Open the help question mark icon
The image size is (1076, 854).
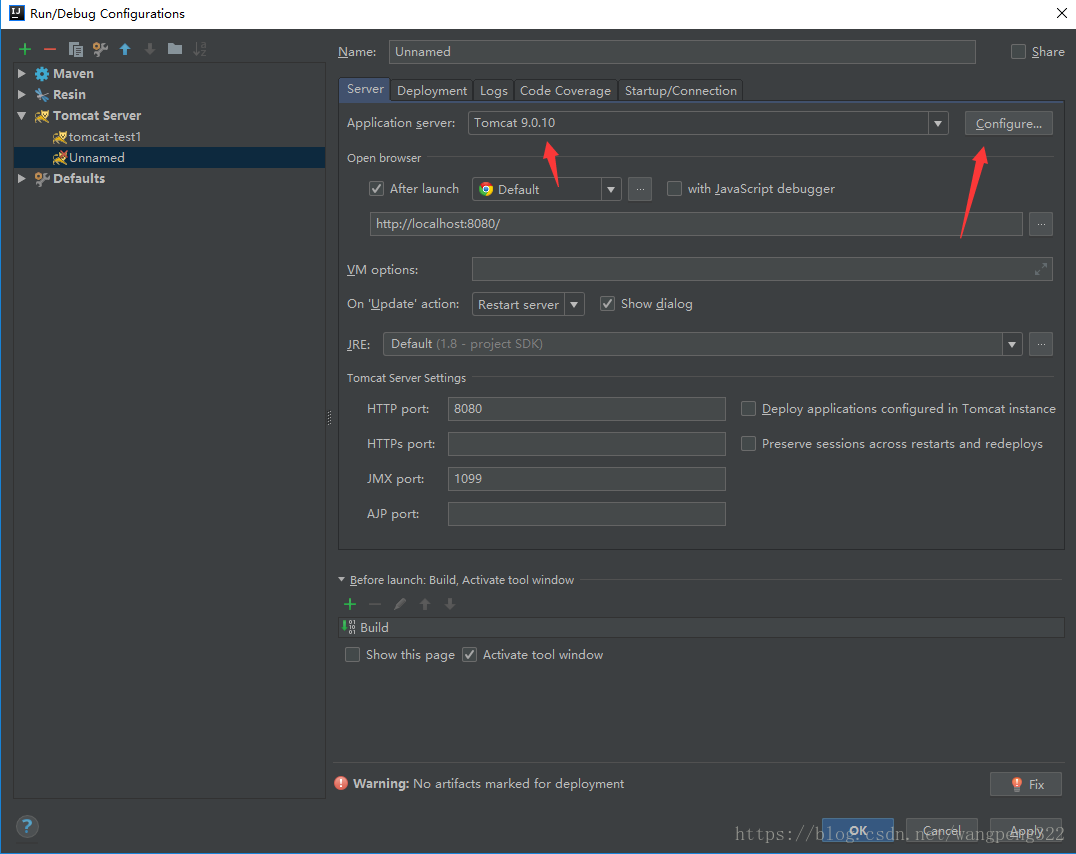pos(27,826)
